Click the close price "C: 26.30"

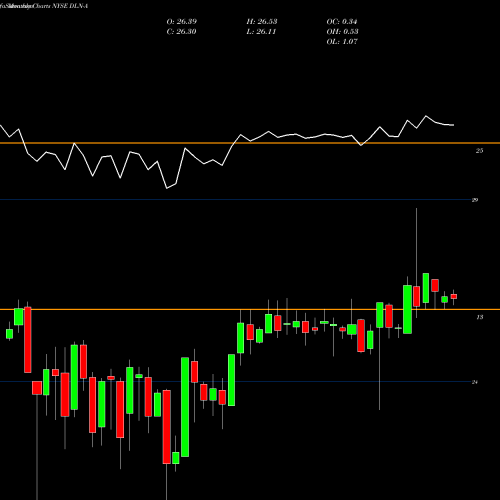click(x=181, y=32)
